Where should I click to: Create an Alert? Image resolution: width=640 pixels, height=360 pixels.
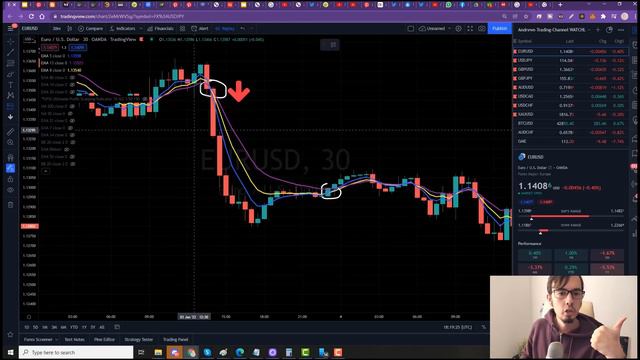coord(200,29)
